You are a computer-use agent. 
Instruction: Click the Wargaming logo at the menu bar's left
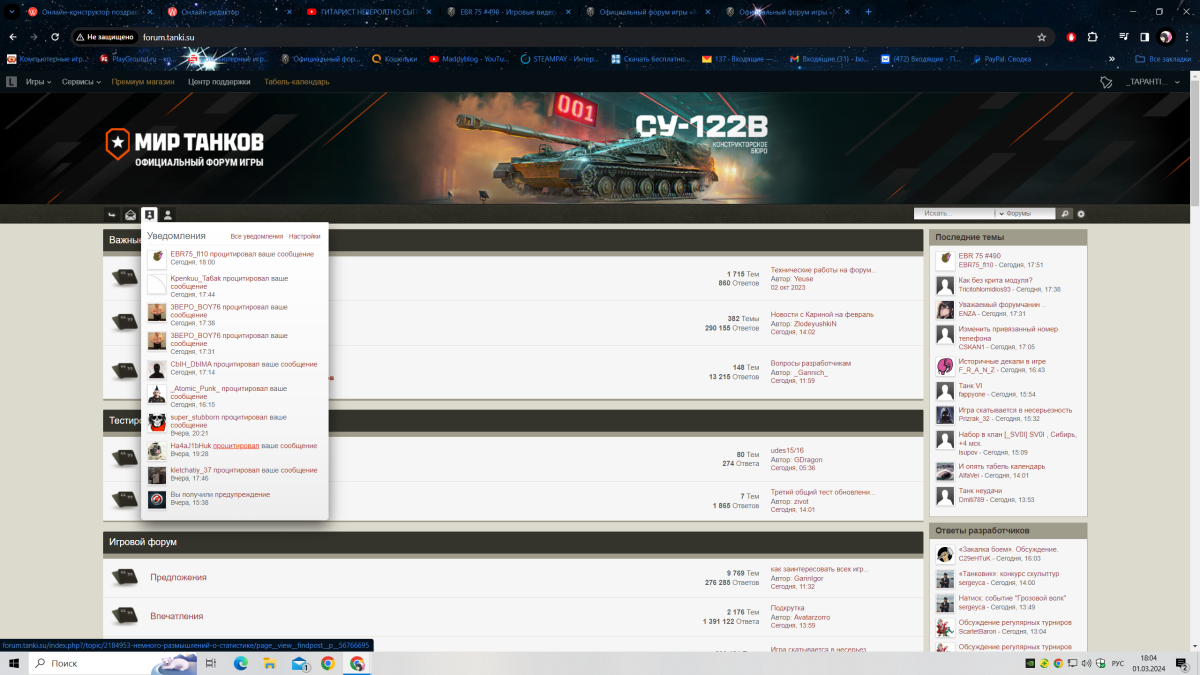click(11, 82)
